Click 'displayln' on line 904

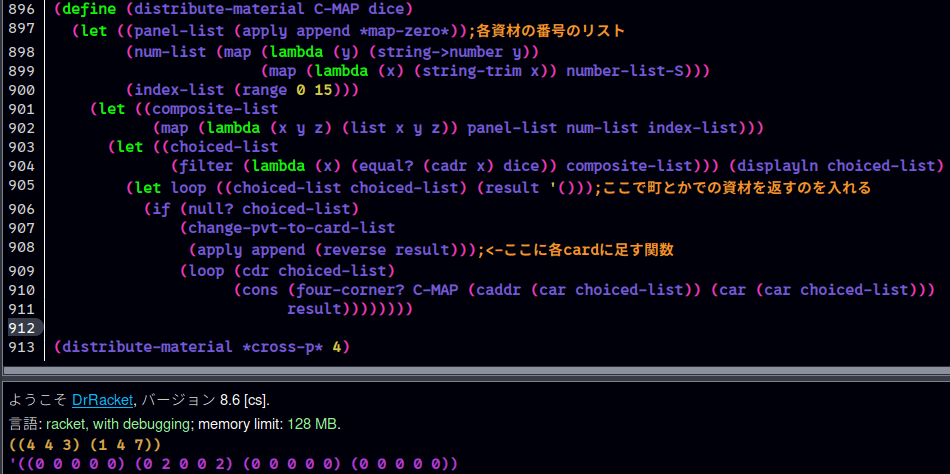(x=778, y=166)
